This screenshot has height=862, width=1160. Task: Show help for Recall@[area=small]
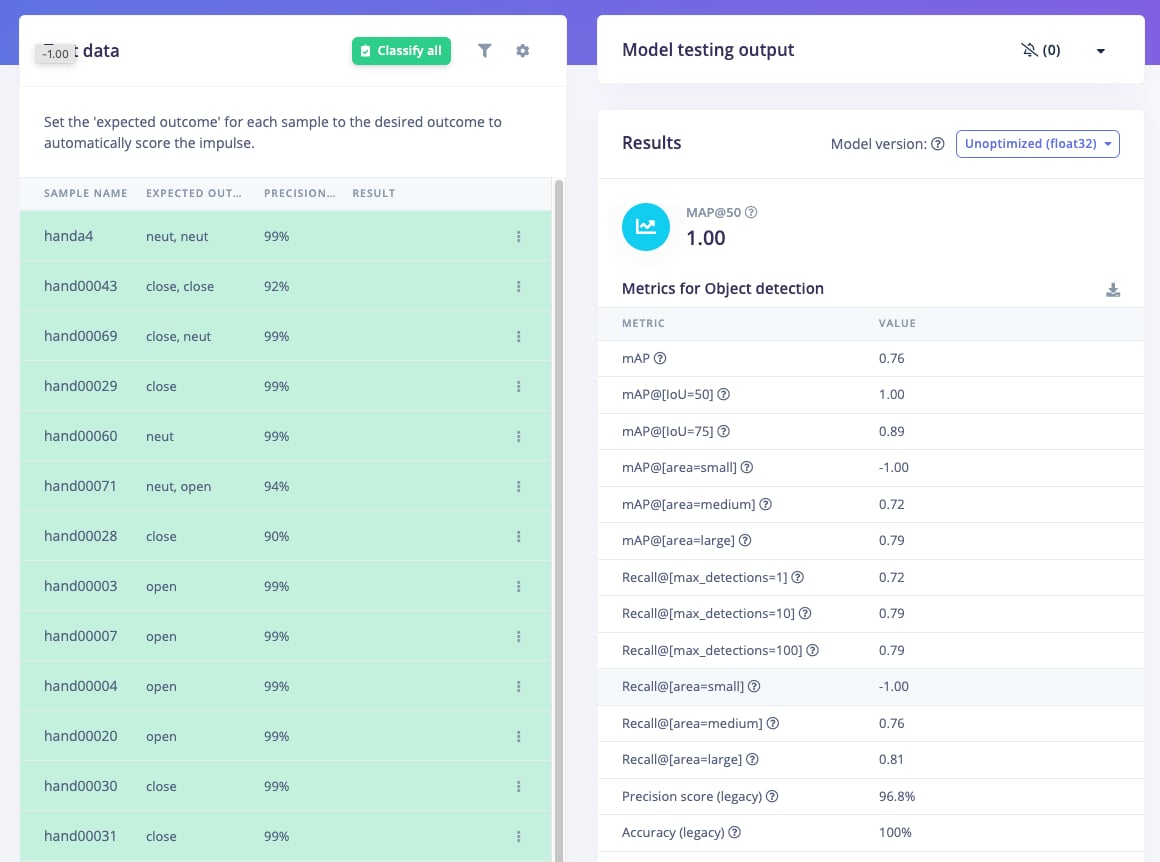(x=754, y=686)
